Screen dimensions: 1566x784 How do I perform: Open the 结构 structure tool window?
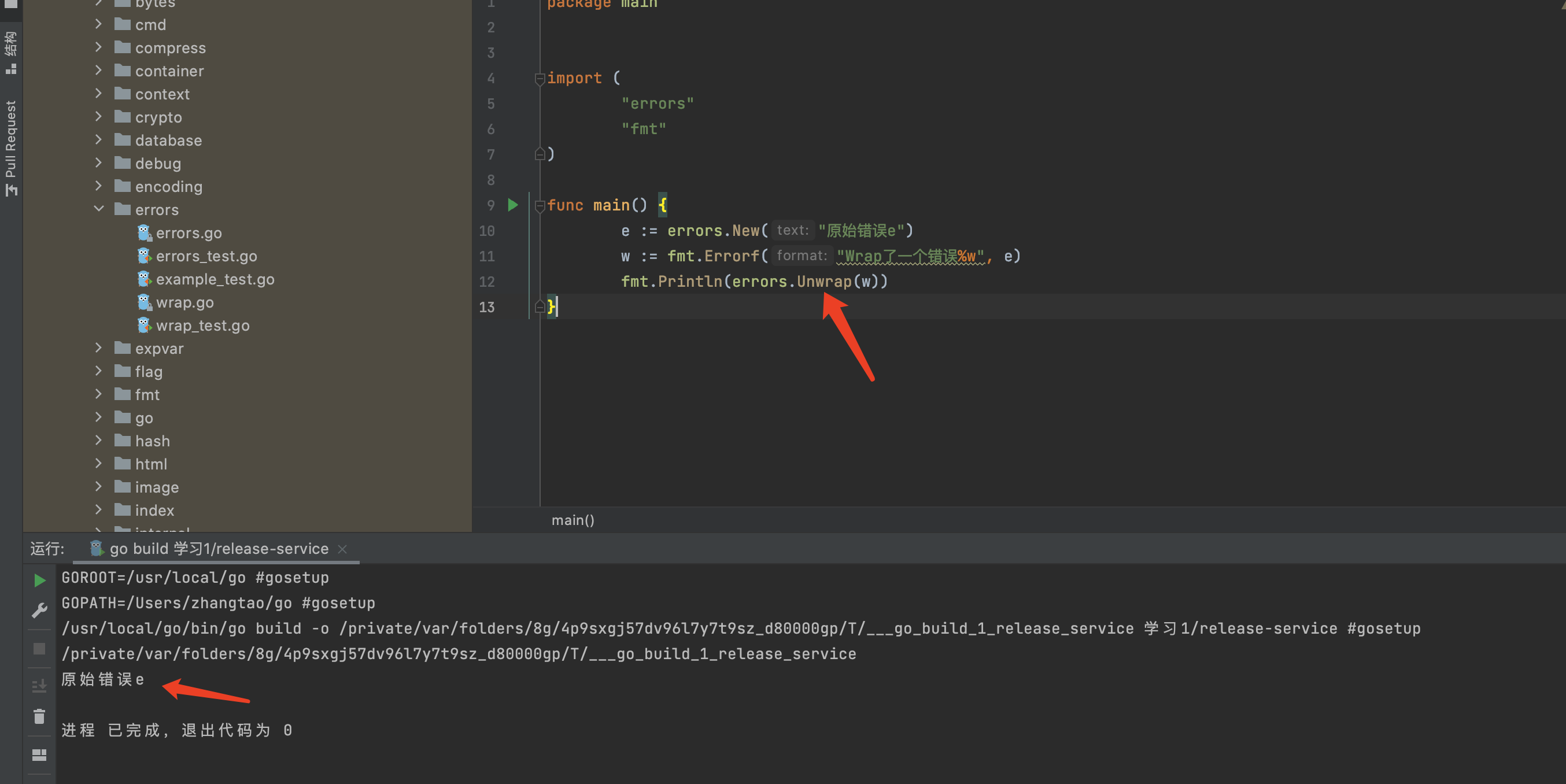[x=11, y=53]
